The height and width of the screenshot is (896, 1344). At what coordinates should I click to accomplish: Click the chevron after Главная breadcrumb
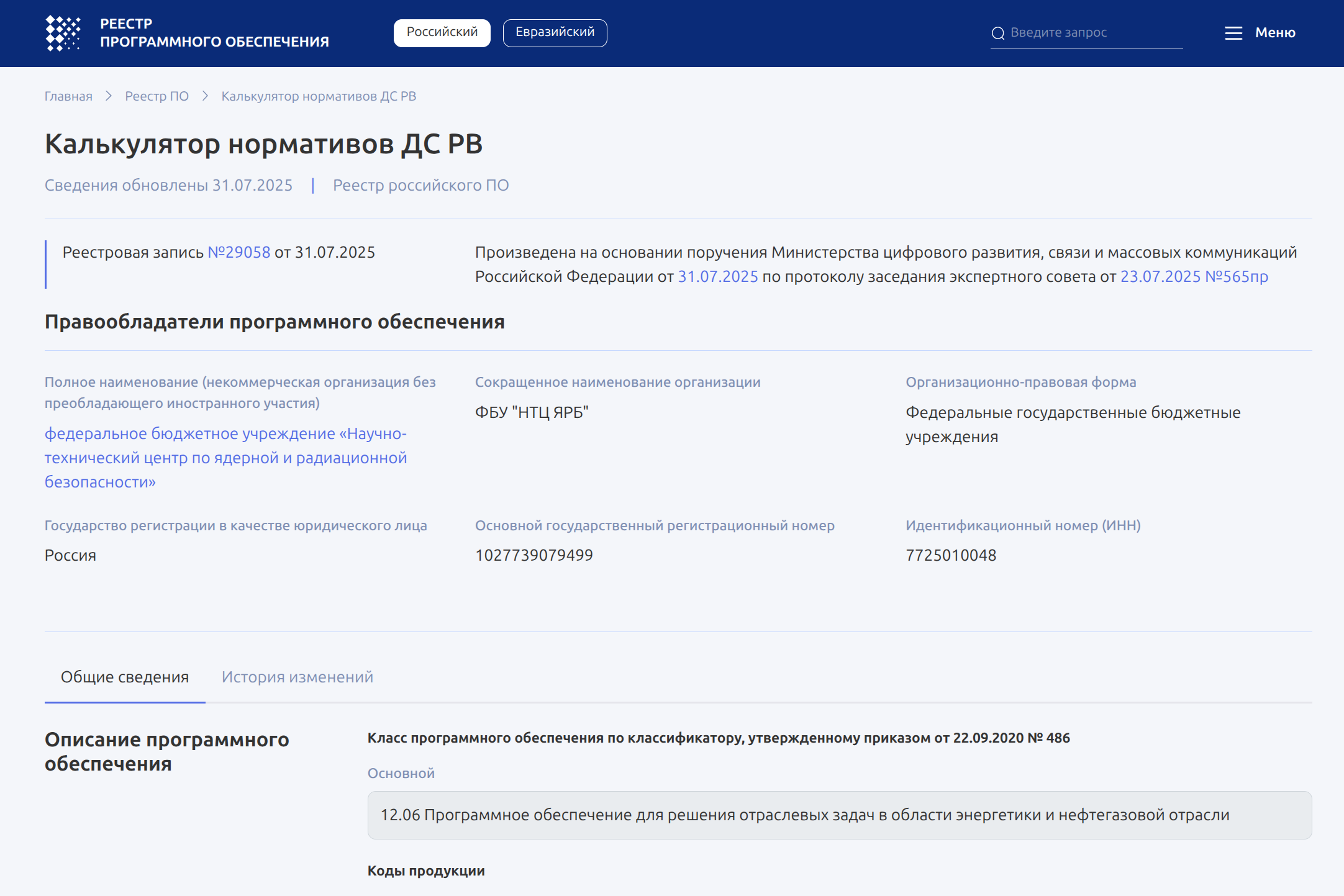(x=109, y=96)
